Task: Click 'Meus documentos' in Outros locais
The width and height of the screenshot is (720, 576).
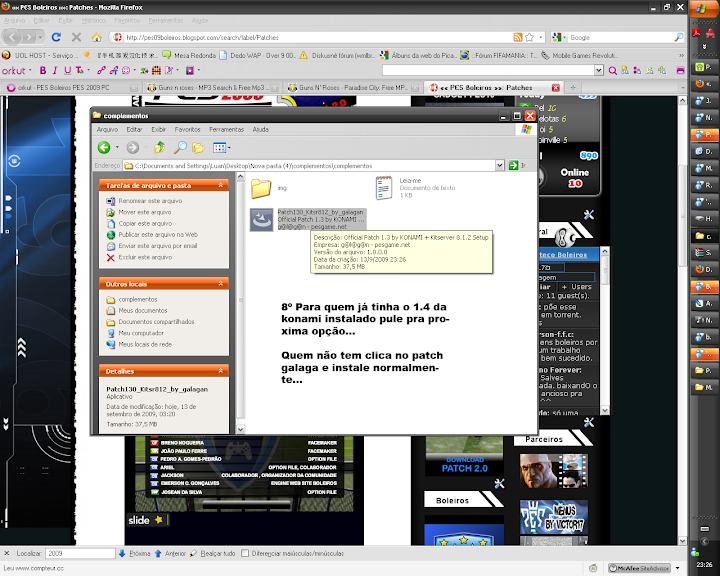Action: [142, 311]
